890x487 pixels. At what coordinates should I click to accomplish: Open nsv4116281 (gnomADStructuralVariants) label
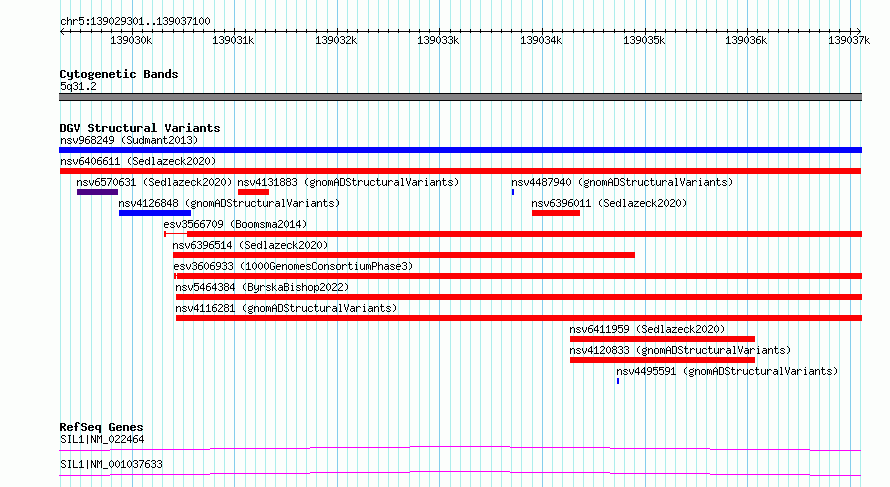click(286, 308)
